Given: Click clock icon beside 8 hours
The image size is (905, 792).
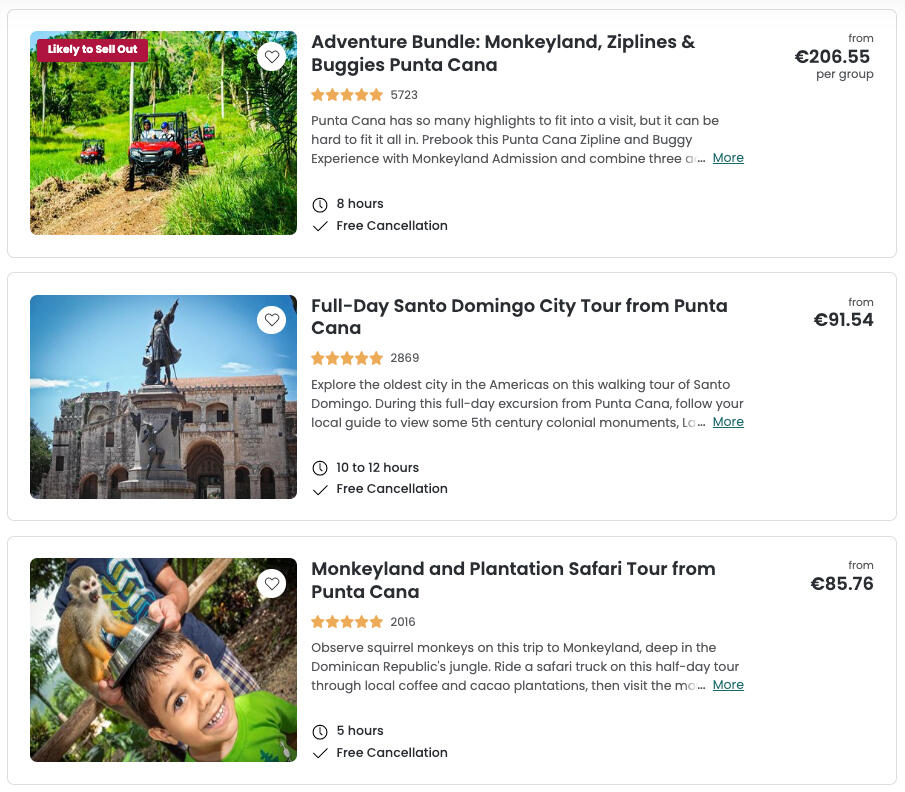Looking at the screenshot, I should [320, 205].
